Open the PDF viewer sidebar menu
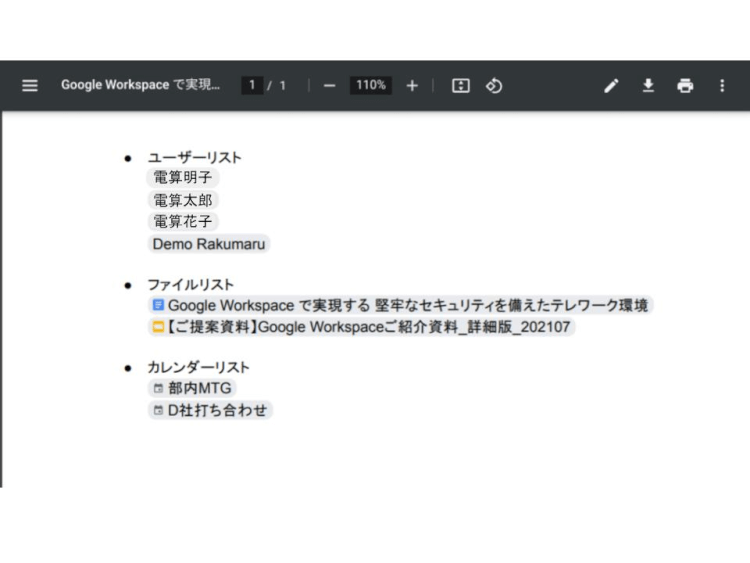 (30, 86)
